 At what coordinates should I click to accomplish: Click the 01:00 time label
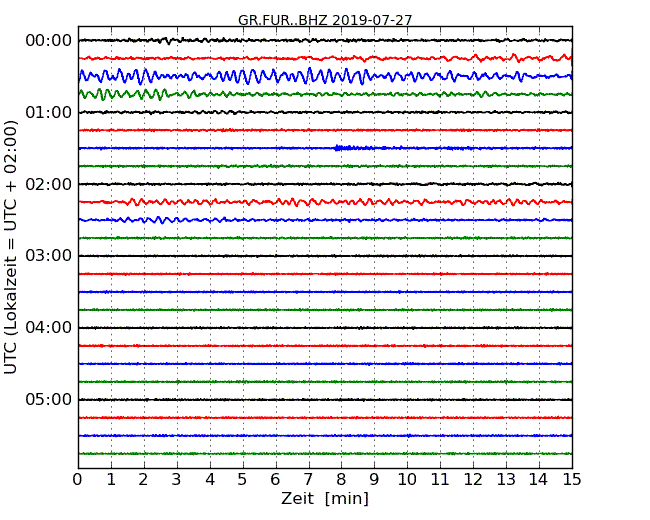point(49,112)
